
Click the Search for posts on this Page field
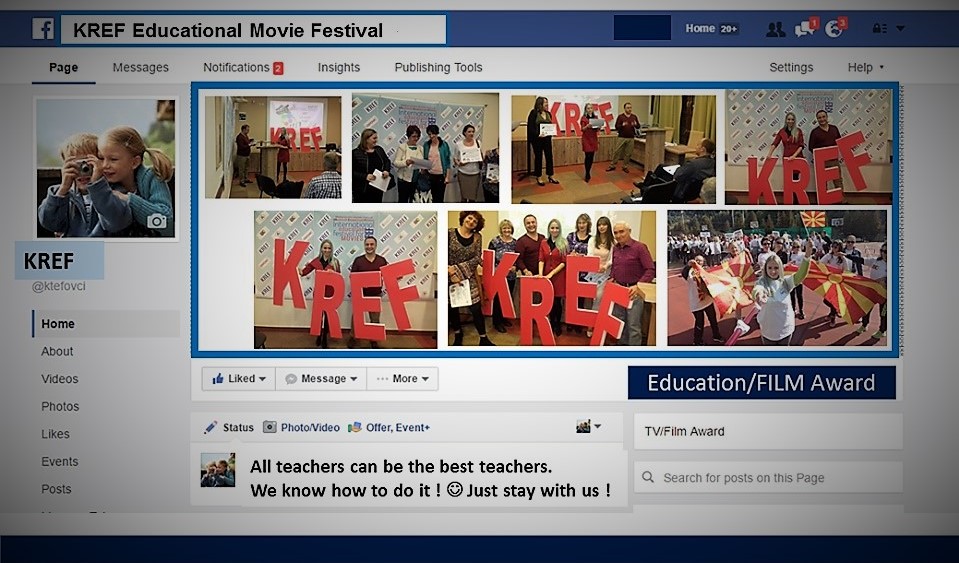click(768, 477)
